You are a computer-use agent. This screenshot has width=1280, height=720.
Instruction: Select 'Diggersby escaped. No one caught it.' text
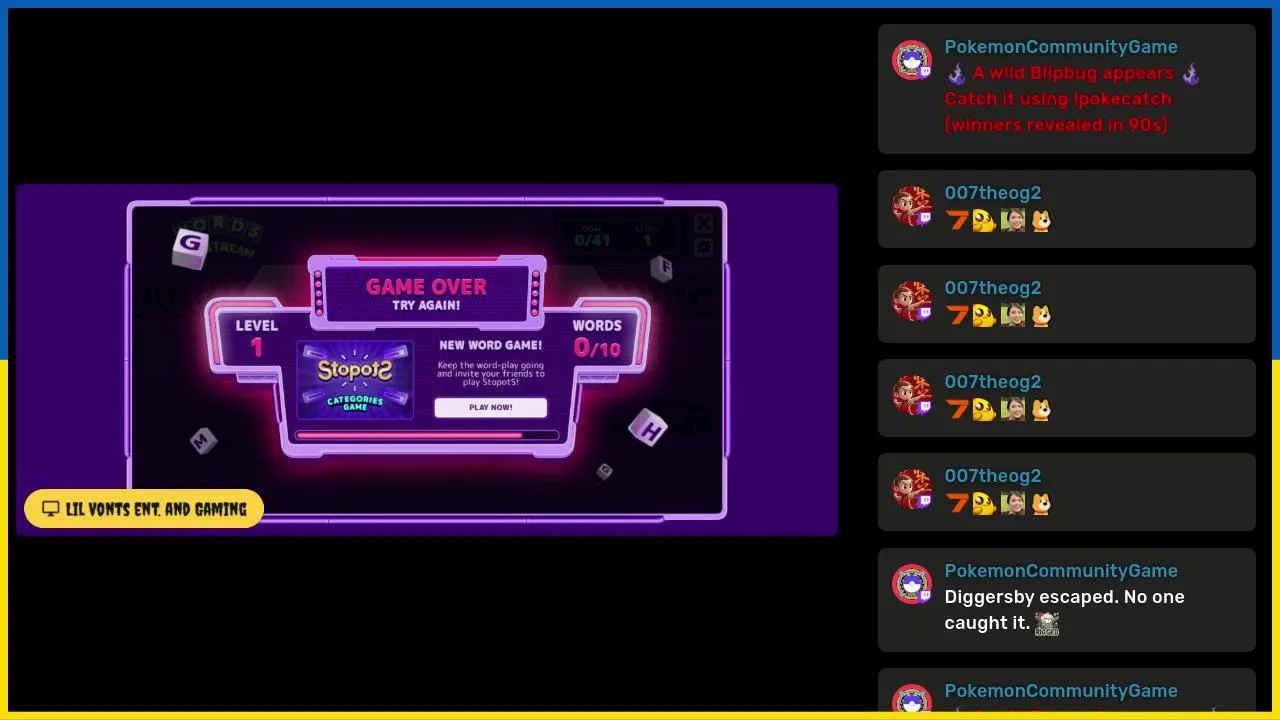pyautogui.click(x=1064, y=610)
